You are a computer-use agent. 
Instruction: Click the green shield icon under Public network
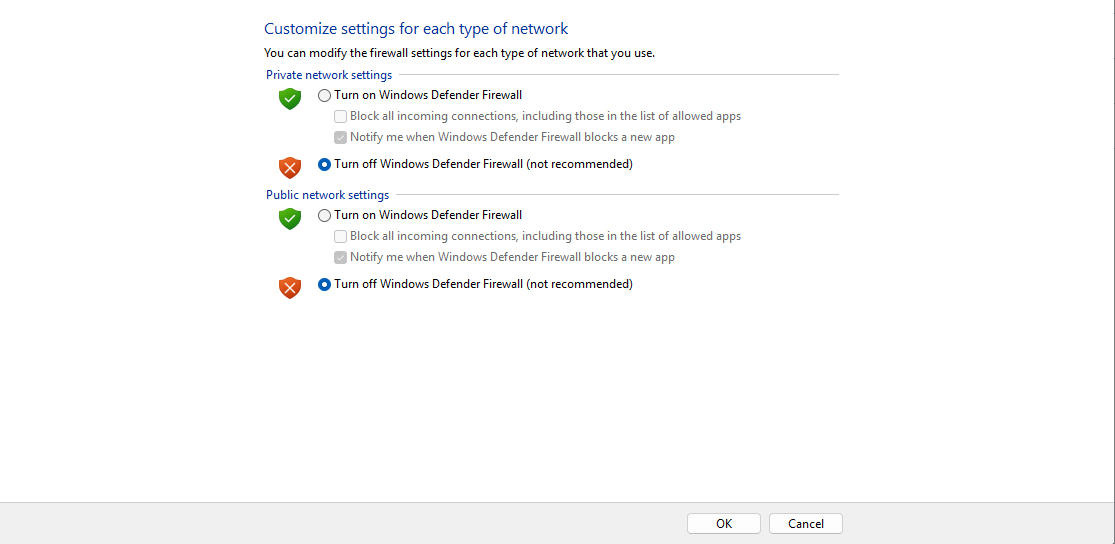pos(289,219)
